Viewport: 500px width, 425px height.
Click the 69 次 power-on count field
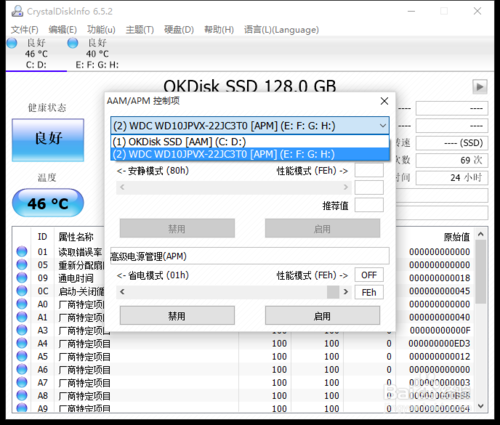(x=452, y=160)
